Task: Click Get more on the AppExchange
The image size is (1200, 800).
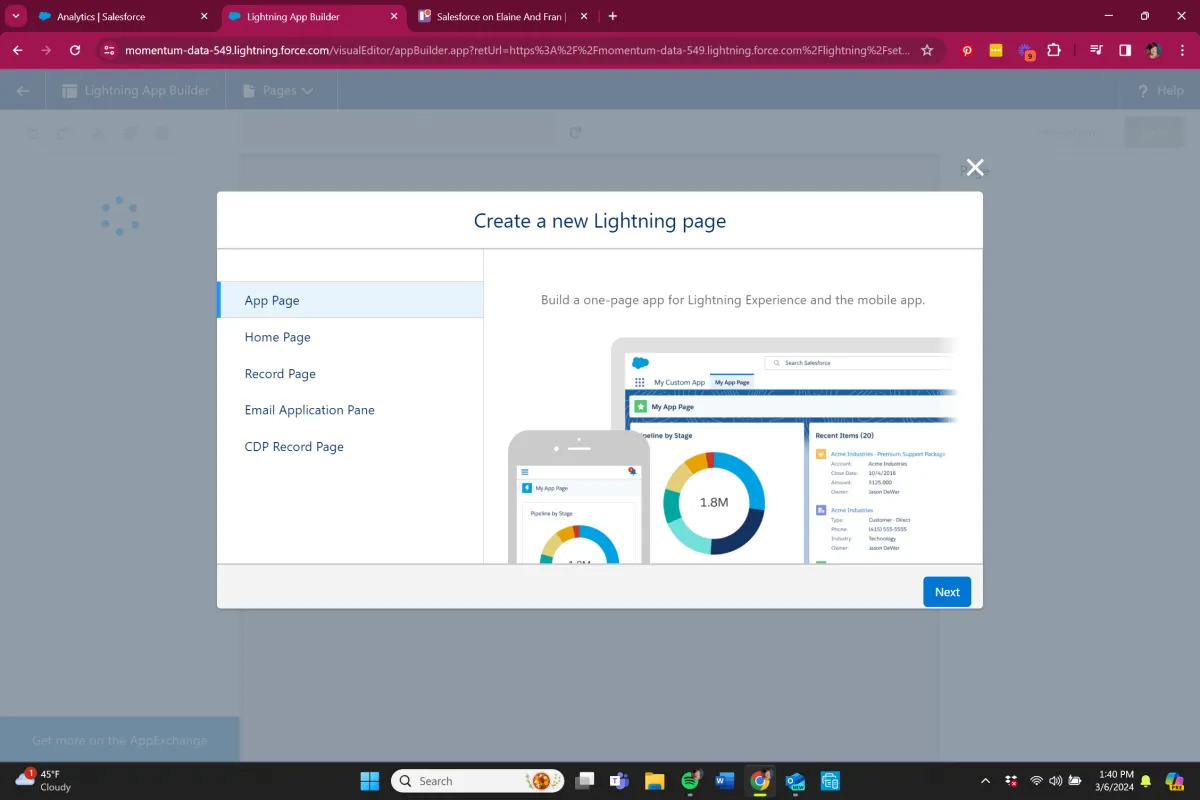Action: click(x=119, y=741)
